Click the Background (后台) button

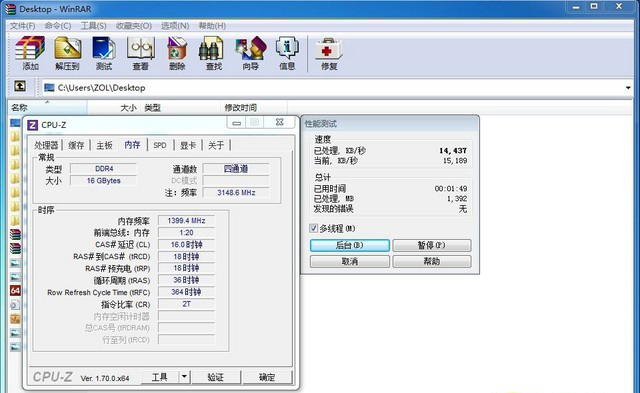coord(350,245)
